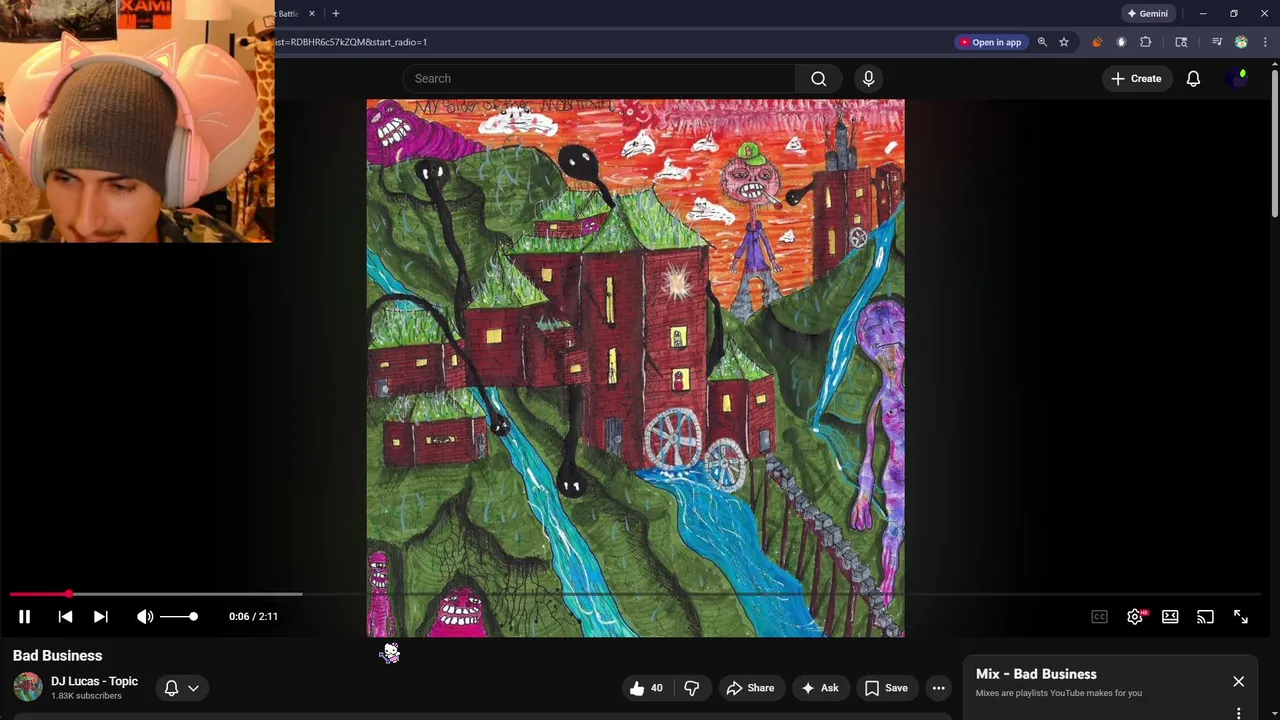Click the Bad Business video title
1280x720 pixels.
(57, 656)
